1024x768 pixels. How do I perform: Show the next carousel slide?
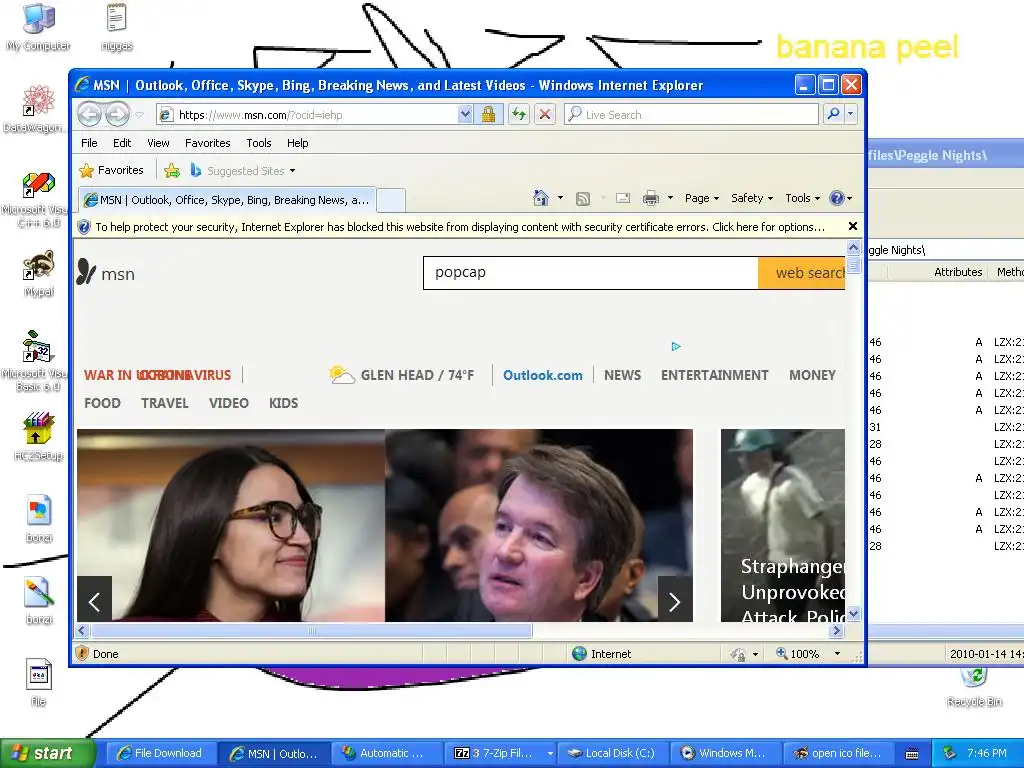675,601
